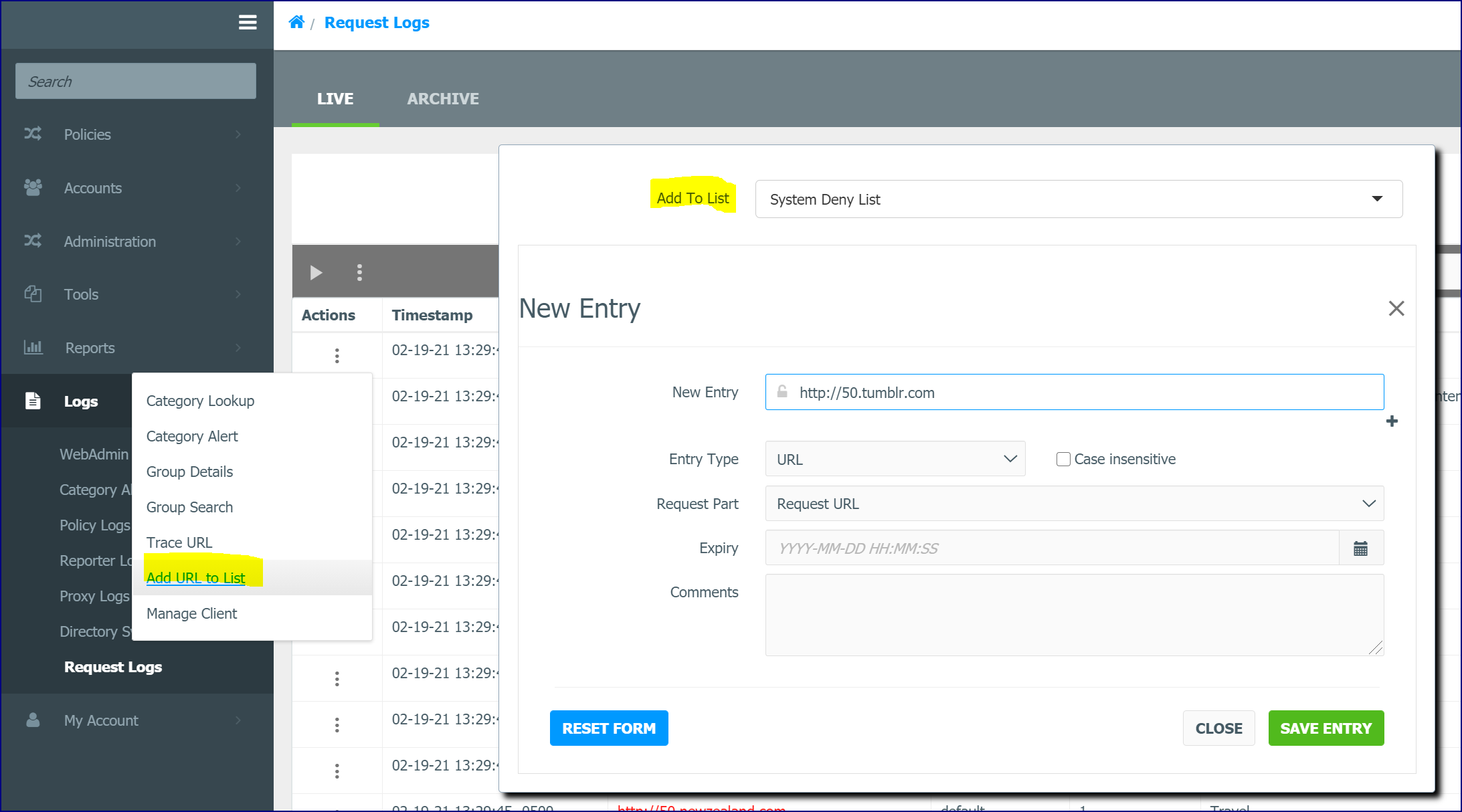This screenshot has width=1462, height=812.
Task: Switch to the ARCHIVE tab
Action: pos(443,98)
